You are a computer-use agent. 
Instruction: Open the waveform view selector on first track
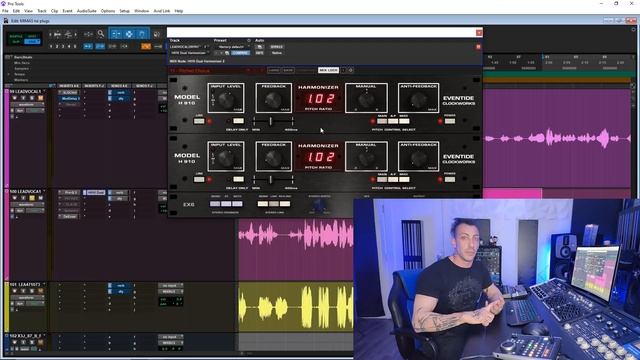27,104
